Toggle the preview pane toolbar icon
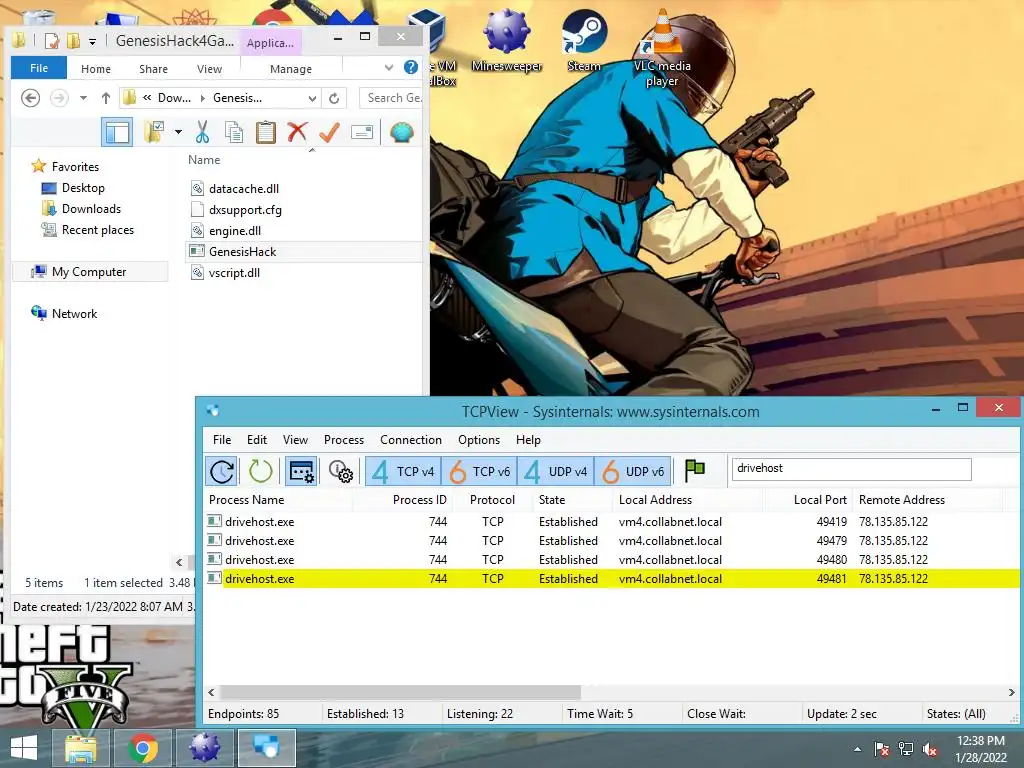The width and height of the screenshot is (1024, 768). (117, 133)
